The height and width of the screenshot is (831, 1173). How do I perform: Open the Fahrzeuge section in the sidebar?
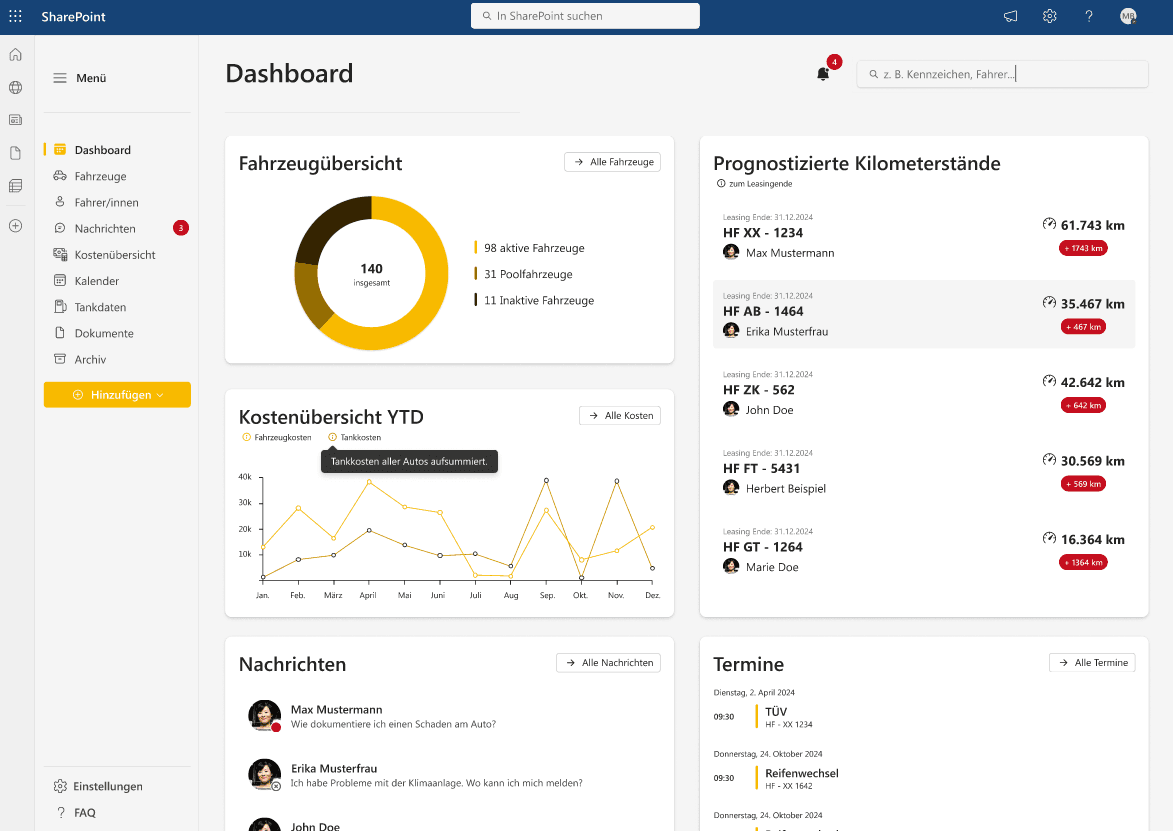pyautogui.click(x=102, y=175)
